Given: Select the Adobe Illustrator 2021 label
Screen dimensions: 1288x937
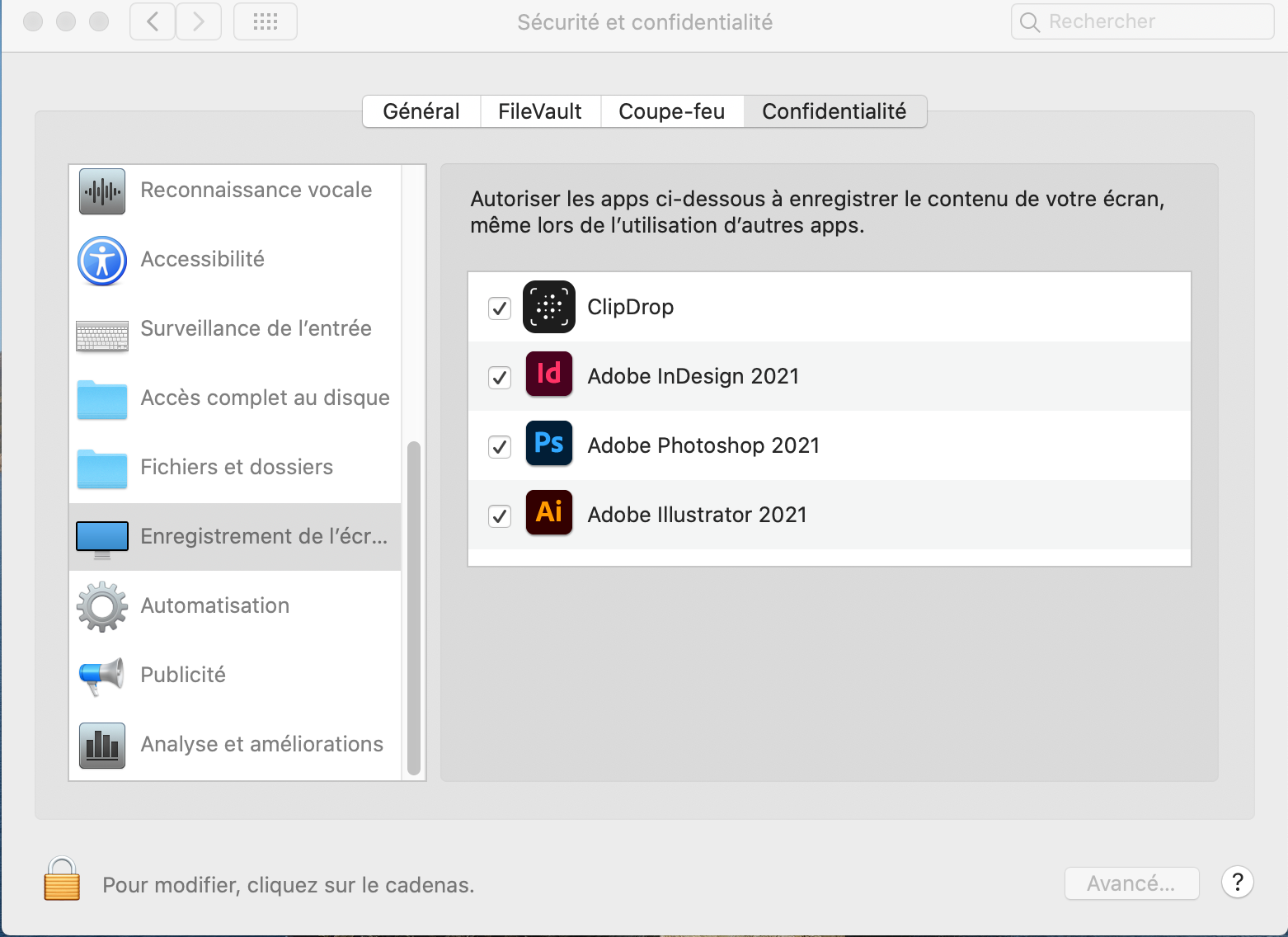Looking at the screenshot, I should click(697, 515).
